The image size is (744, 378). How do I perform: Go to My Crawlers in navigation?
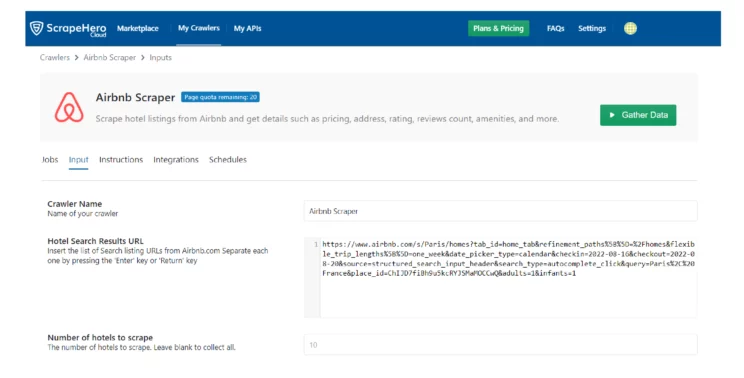[199, 28]
